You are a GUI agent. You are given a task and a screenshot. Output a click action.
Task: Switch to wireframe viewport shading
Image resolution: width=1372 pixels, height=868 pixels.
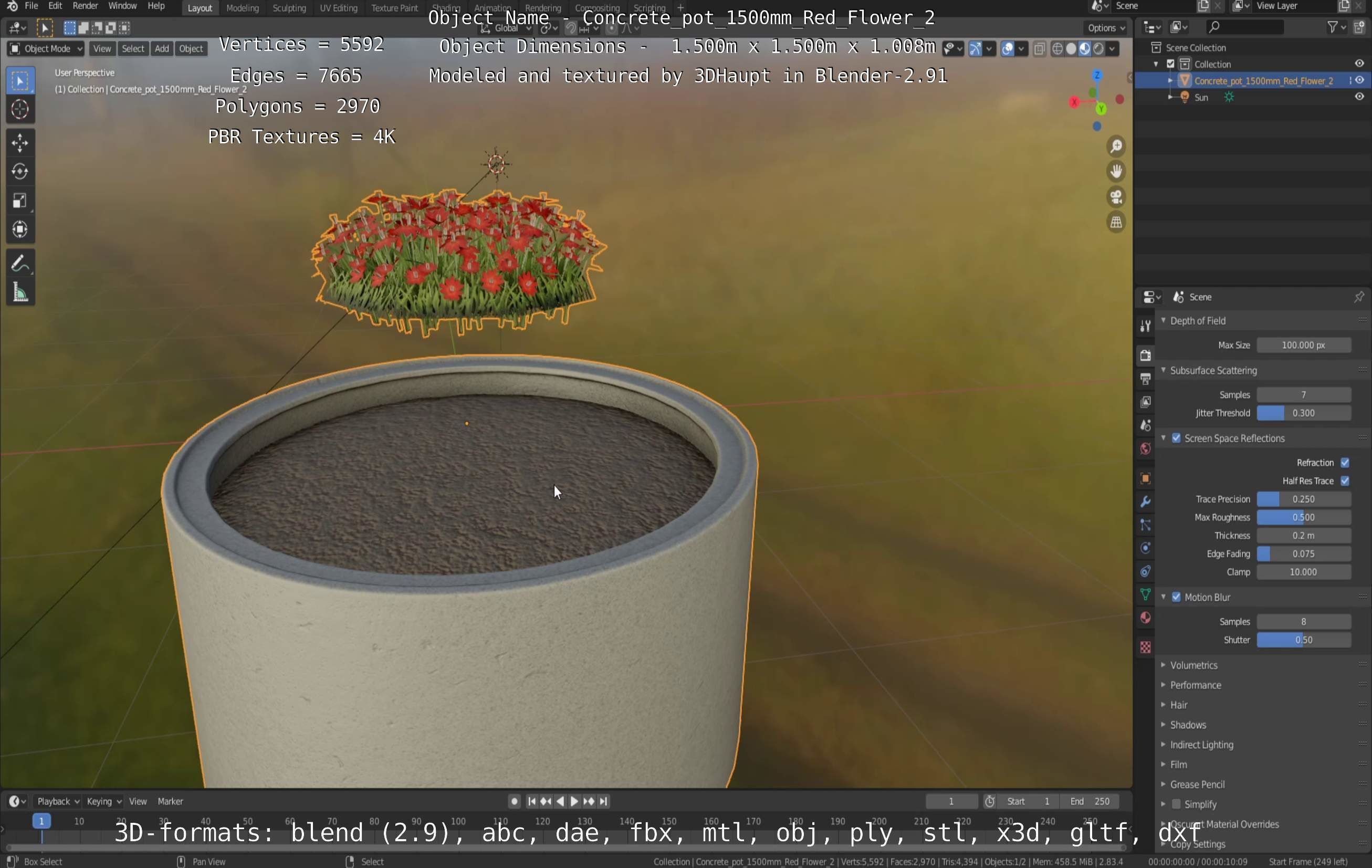pos(1057,49)
